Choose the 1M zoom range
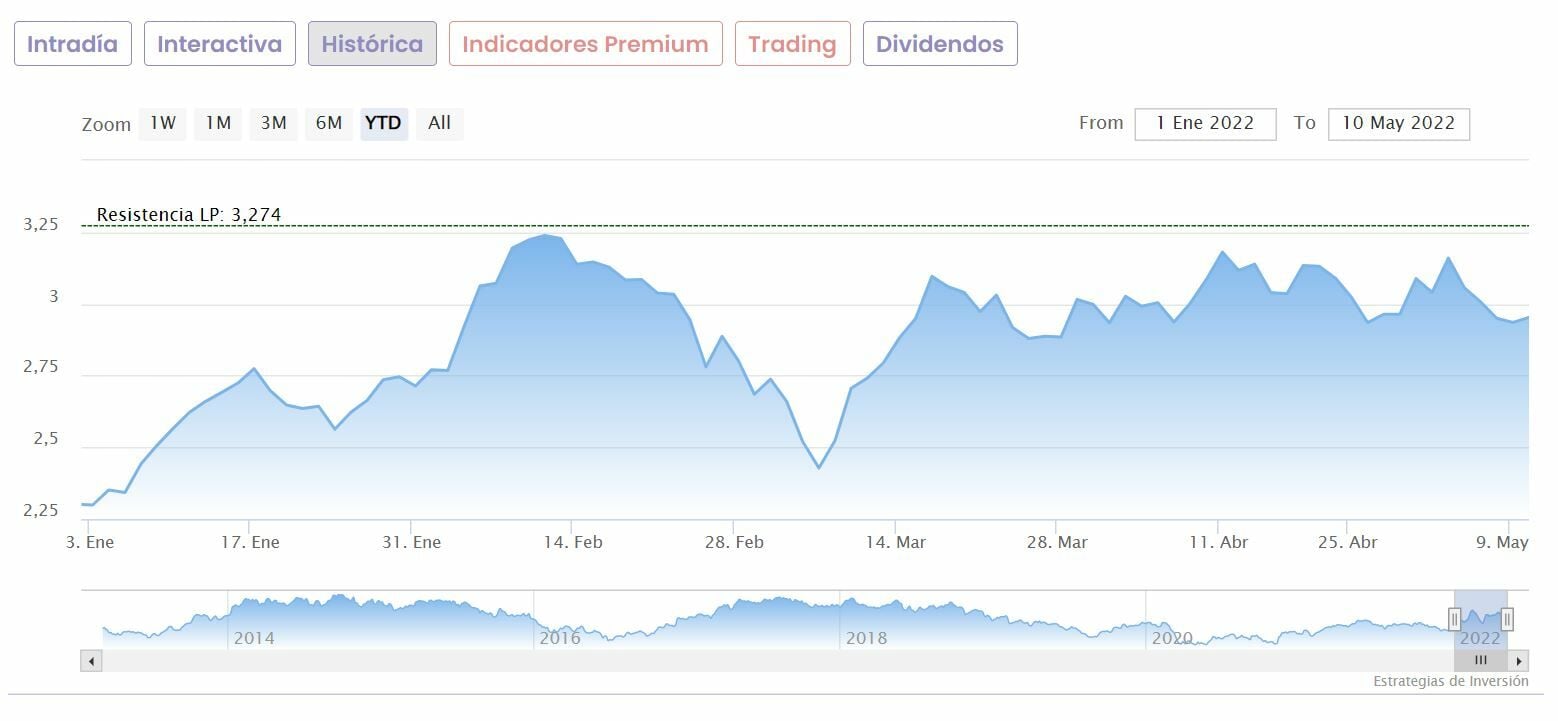 tap(218, 123)
